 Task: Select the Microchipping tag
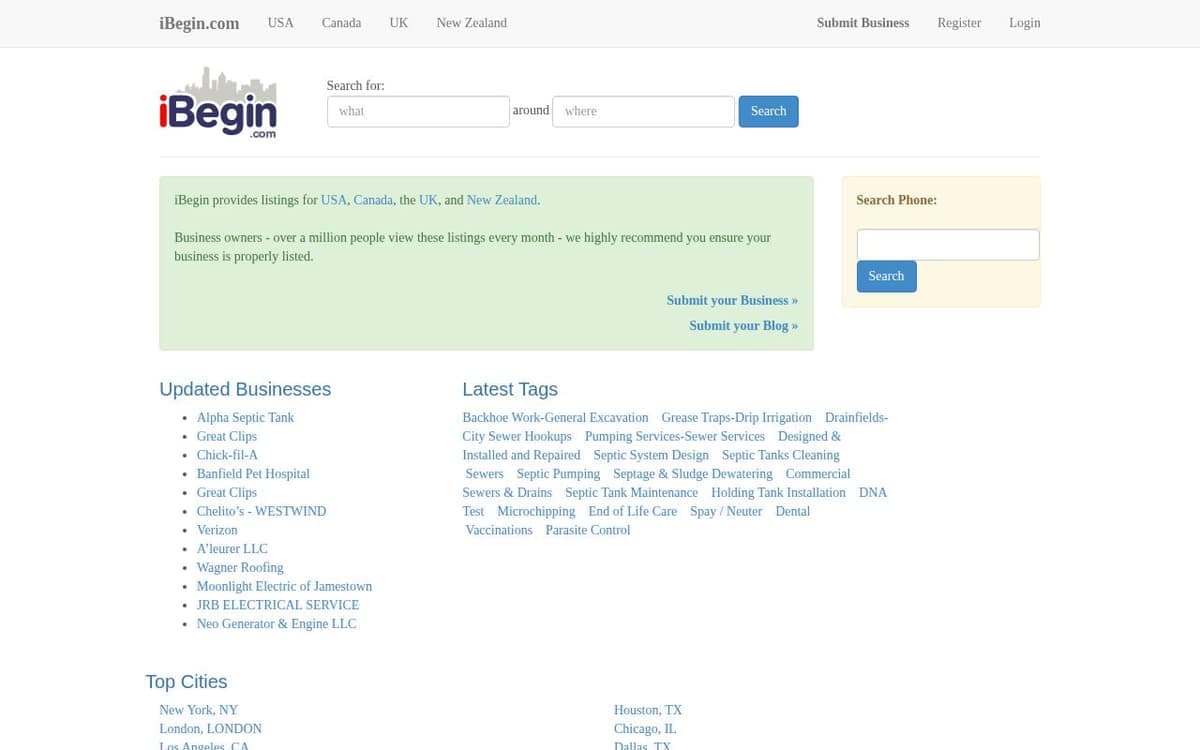pyautogui.click(x=536, y=511)
